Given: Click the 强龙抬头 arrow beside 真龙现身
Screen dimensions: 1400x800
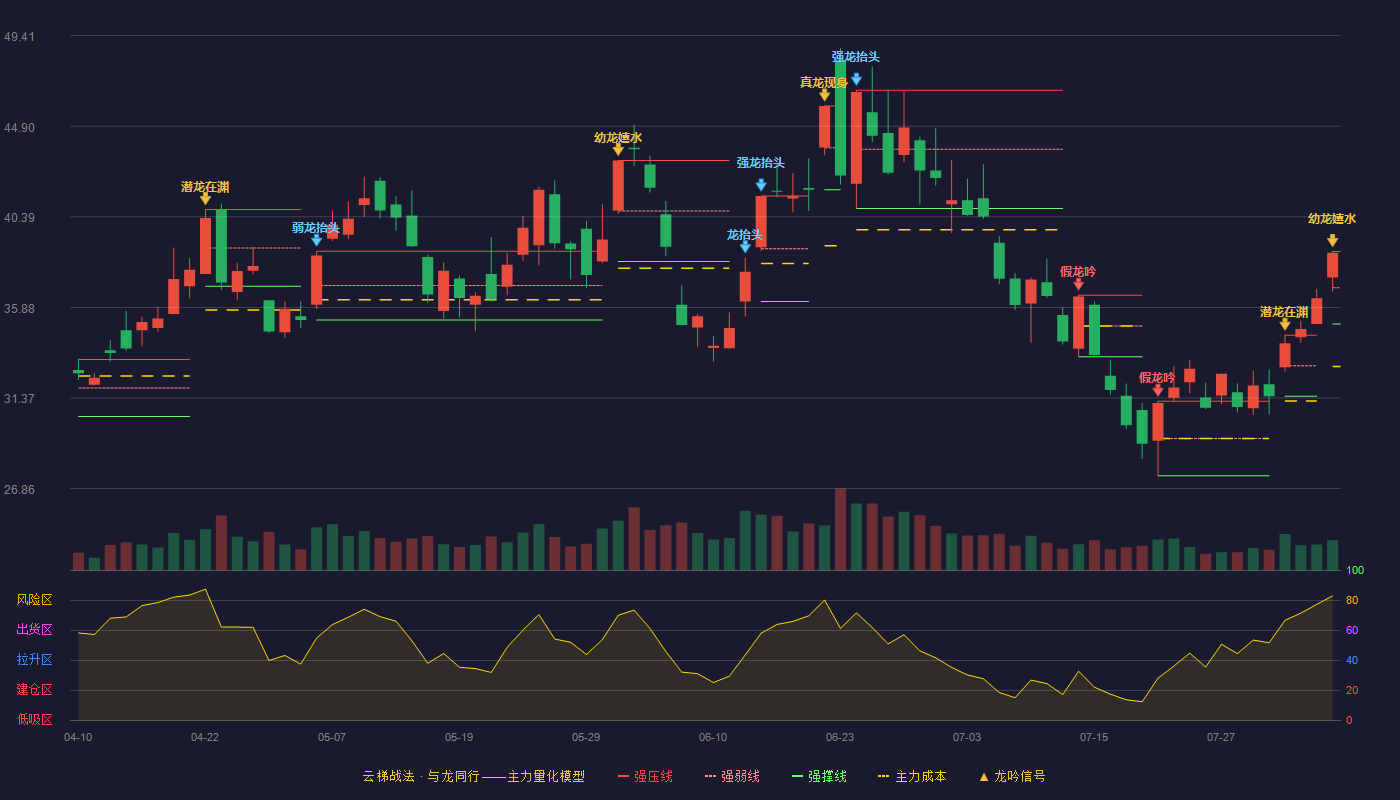Looking at the screenshot, I should tap(856, 79).
